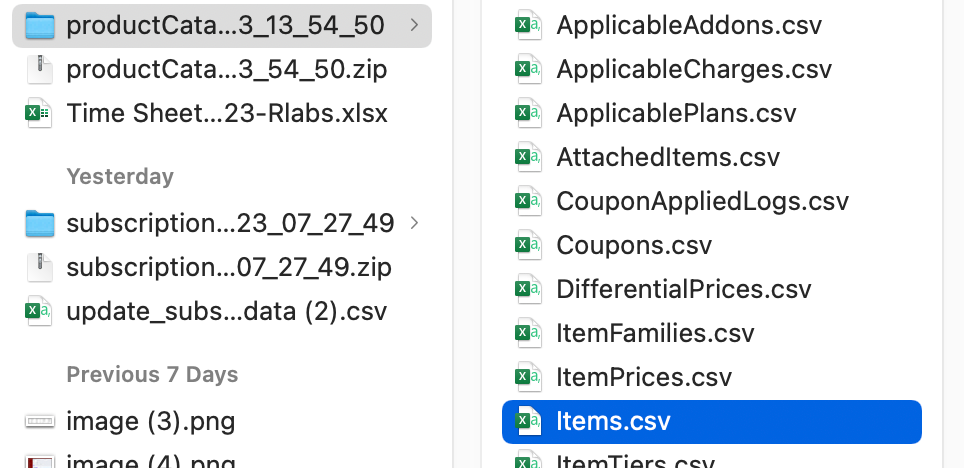This screenshot has width=964, height=468.
Task: Expand the productCata folder chevron
Action: 414,25
